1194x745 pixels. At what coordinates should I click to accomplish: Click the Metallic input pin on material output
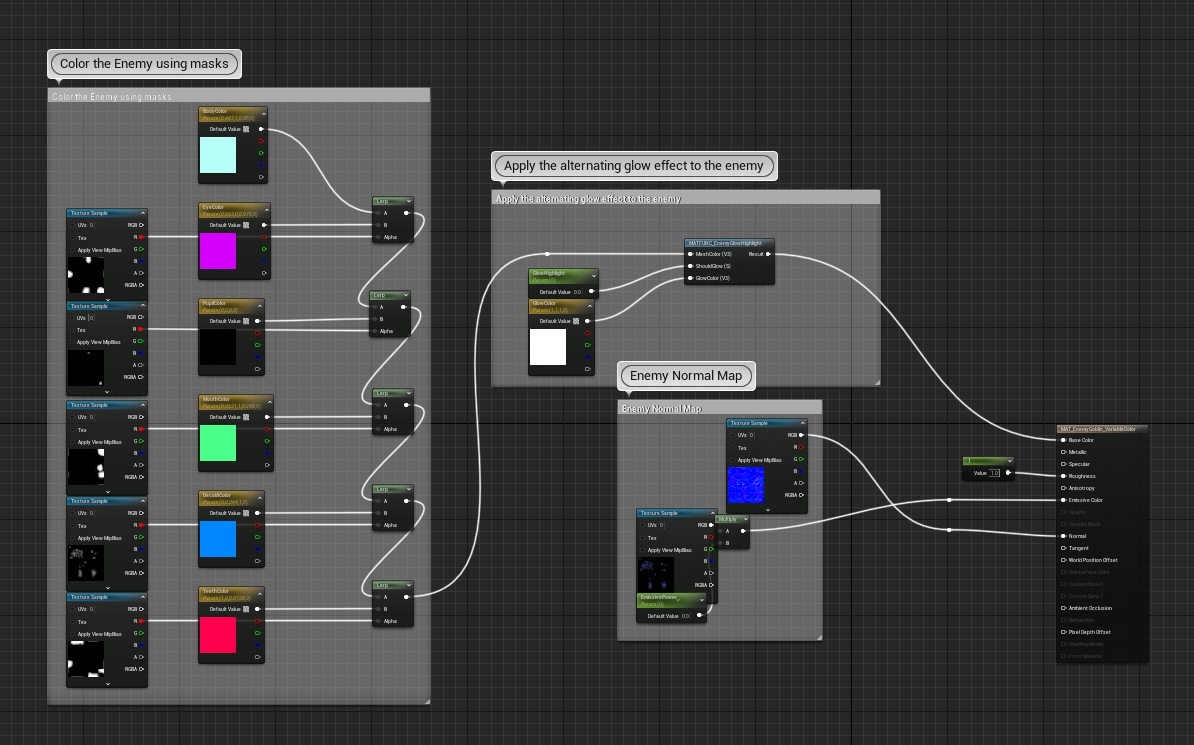1064,452
